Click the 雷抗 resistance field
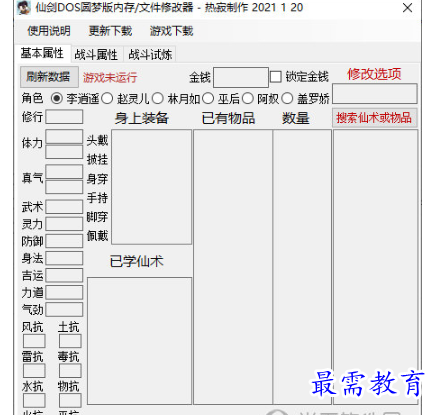 pos(34,371)
